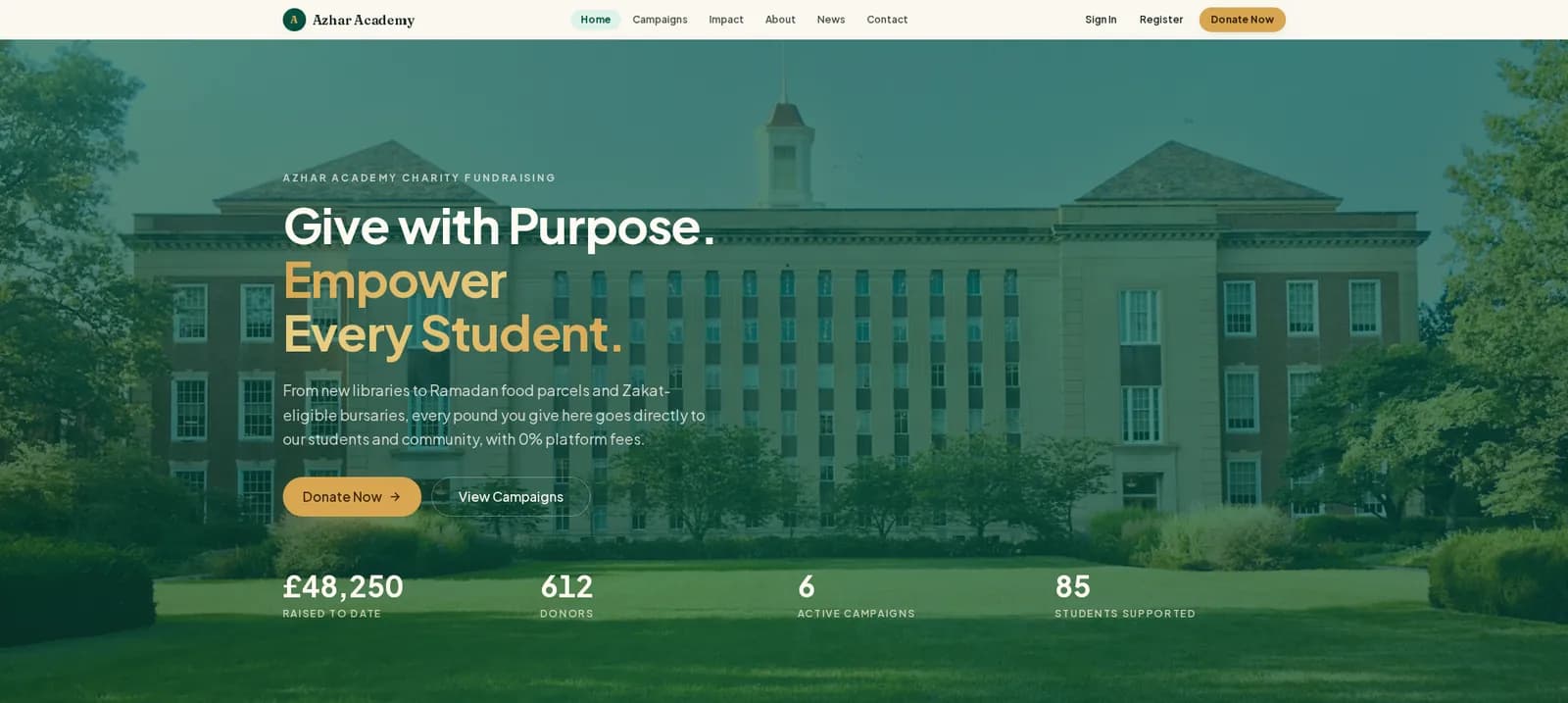Select the 'AZHAR ACADEMY CHARITY FUNDRAISING' tagline
This screenshot has width=1568, height=703.
(418, 178)
